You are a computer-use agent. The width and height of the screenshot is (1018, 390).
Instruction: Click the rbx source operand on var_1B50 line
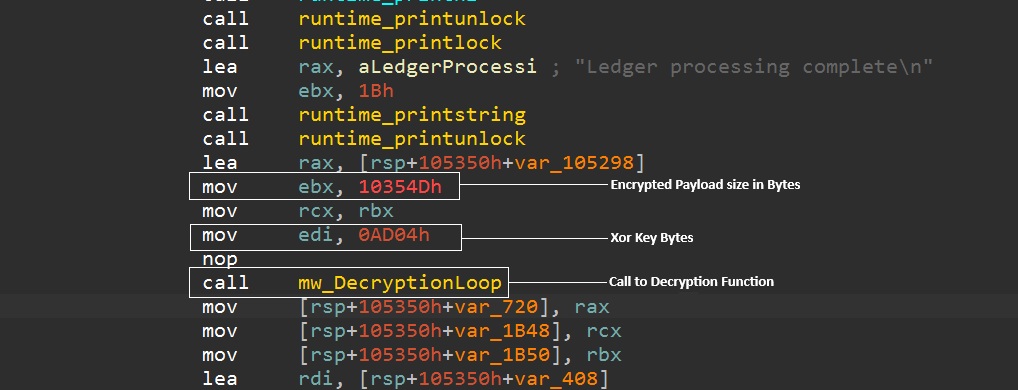604,355
